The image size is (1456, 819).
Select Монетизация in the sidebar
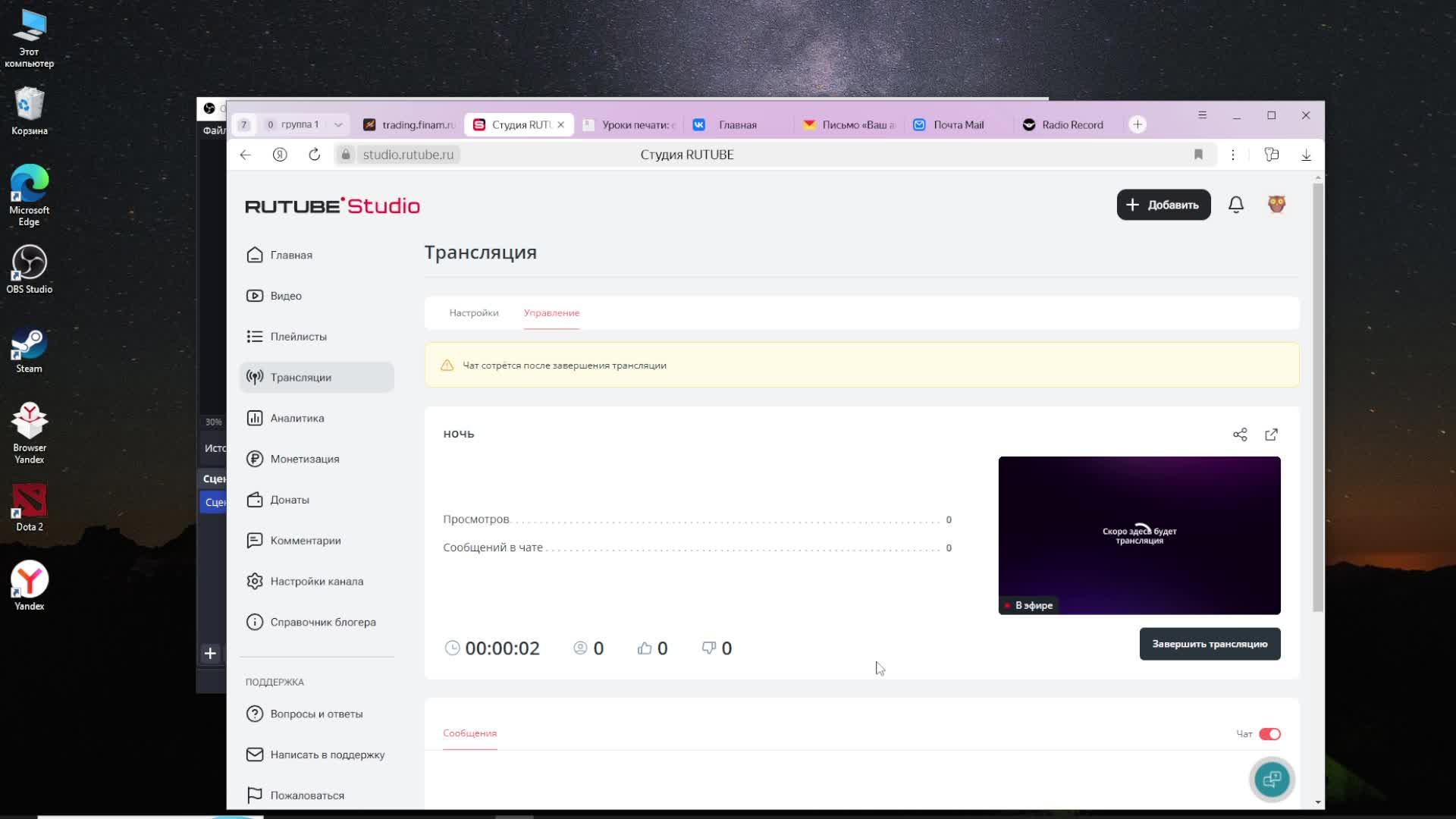point(304,459)
